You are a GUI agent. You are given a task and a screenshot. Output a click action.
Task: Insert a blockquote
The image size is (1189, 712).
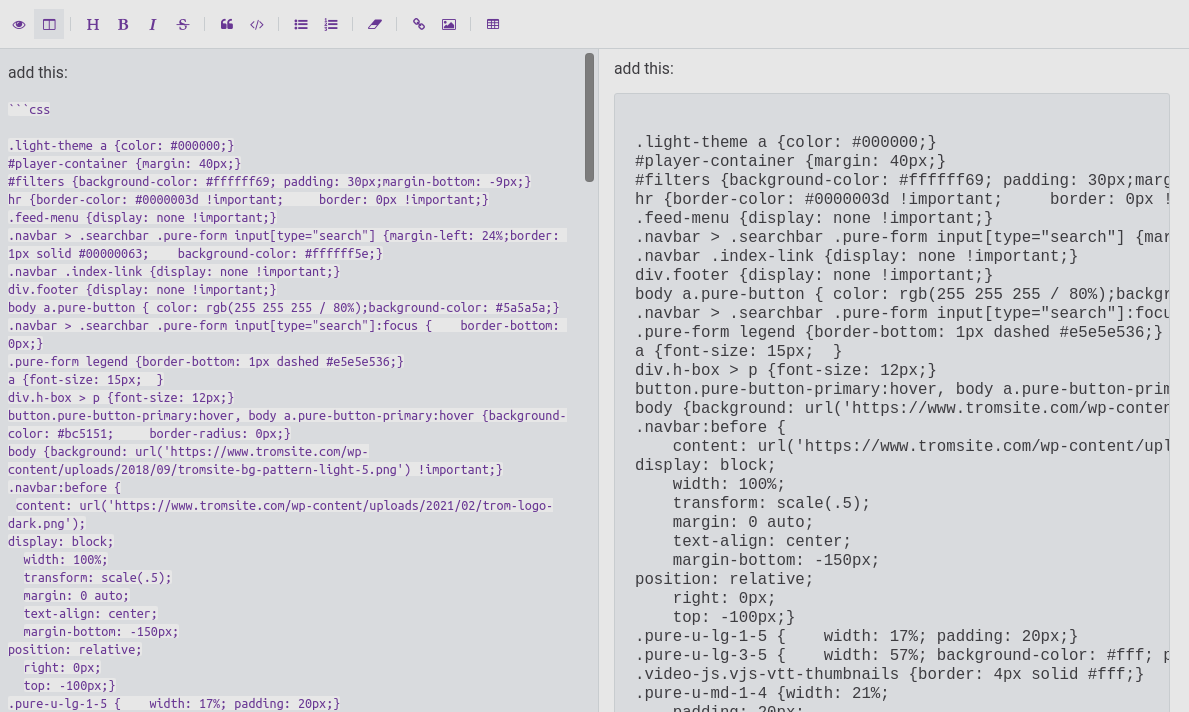[227, 24]
